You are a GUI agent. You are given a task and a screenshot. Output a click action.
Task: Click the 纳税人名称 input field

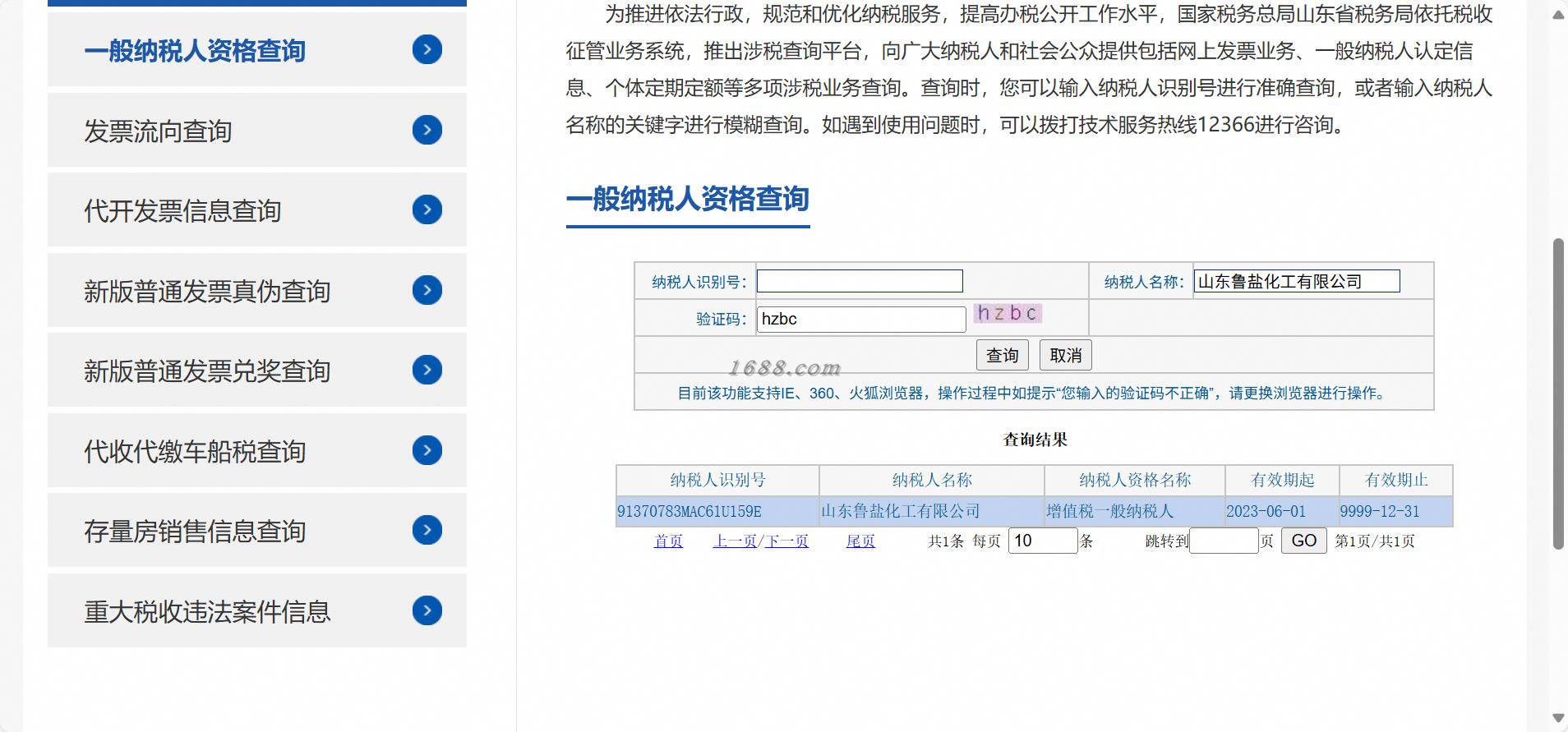coord(1297,281)
